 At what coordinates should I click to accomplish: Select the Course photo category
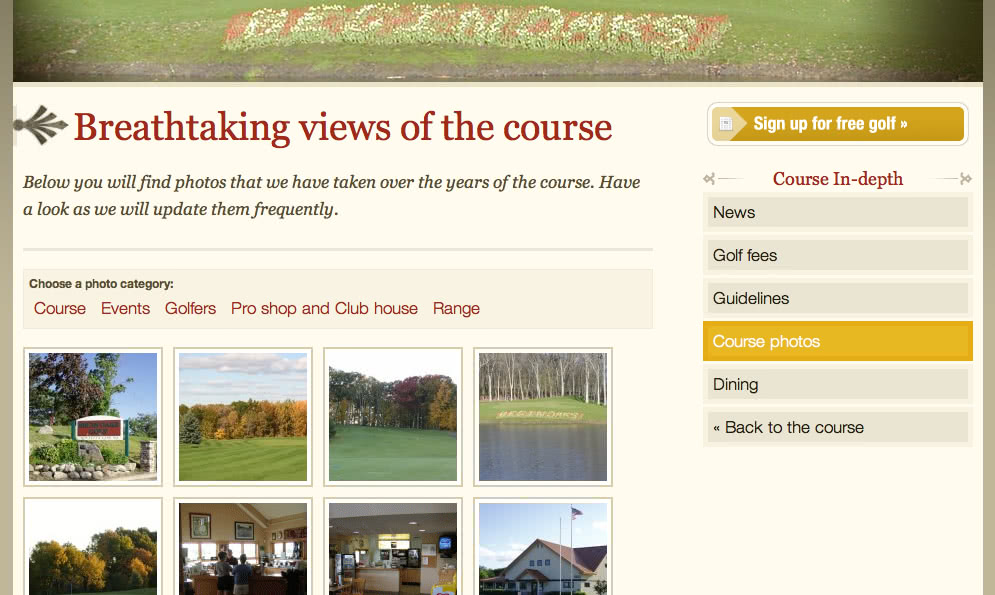60,308
